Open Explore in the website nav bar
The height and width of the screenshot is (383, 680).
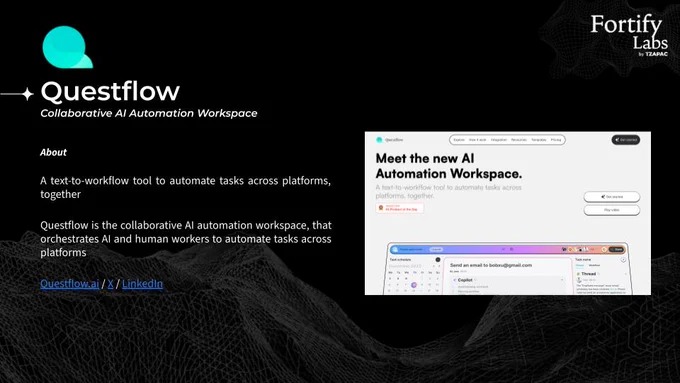459,140
